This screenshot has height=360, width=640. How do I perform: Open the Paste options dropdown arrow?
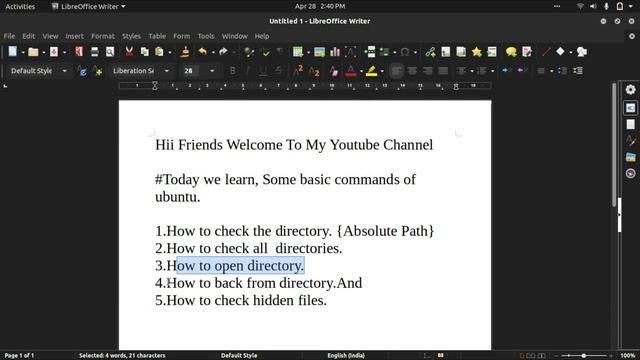coord(170,52)
